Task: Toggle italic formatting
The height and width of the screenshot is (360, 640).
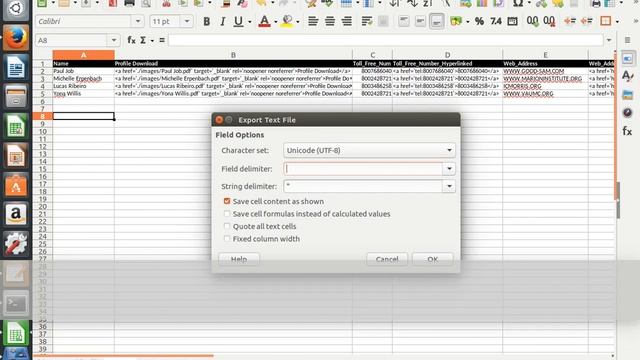Action: tap(222, 21)
